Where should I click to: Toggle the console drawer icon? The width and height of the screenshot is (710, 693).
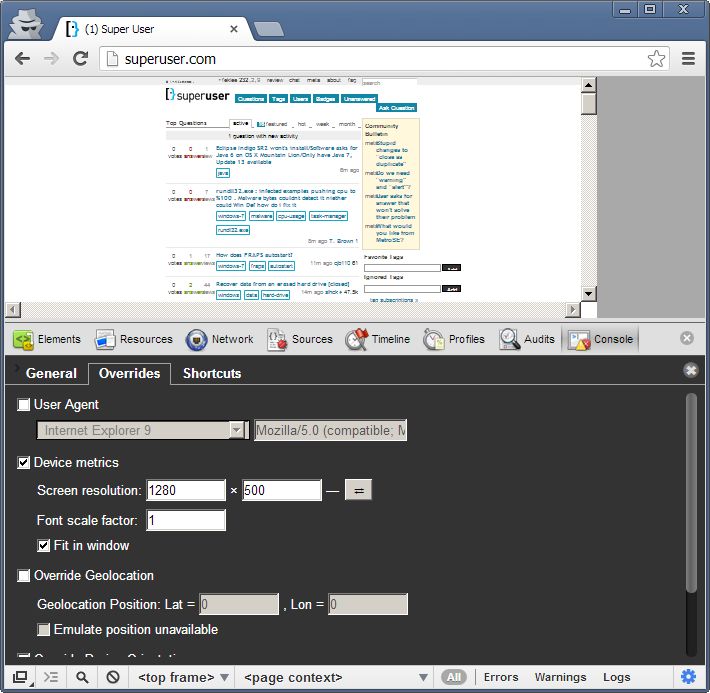[51, 677]
